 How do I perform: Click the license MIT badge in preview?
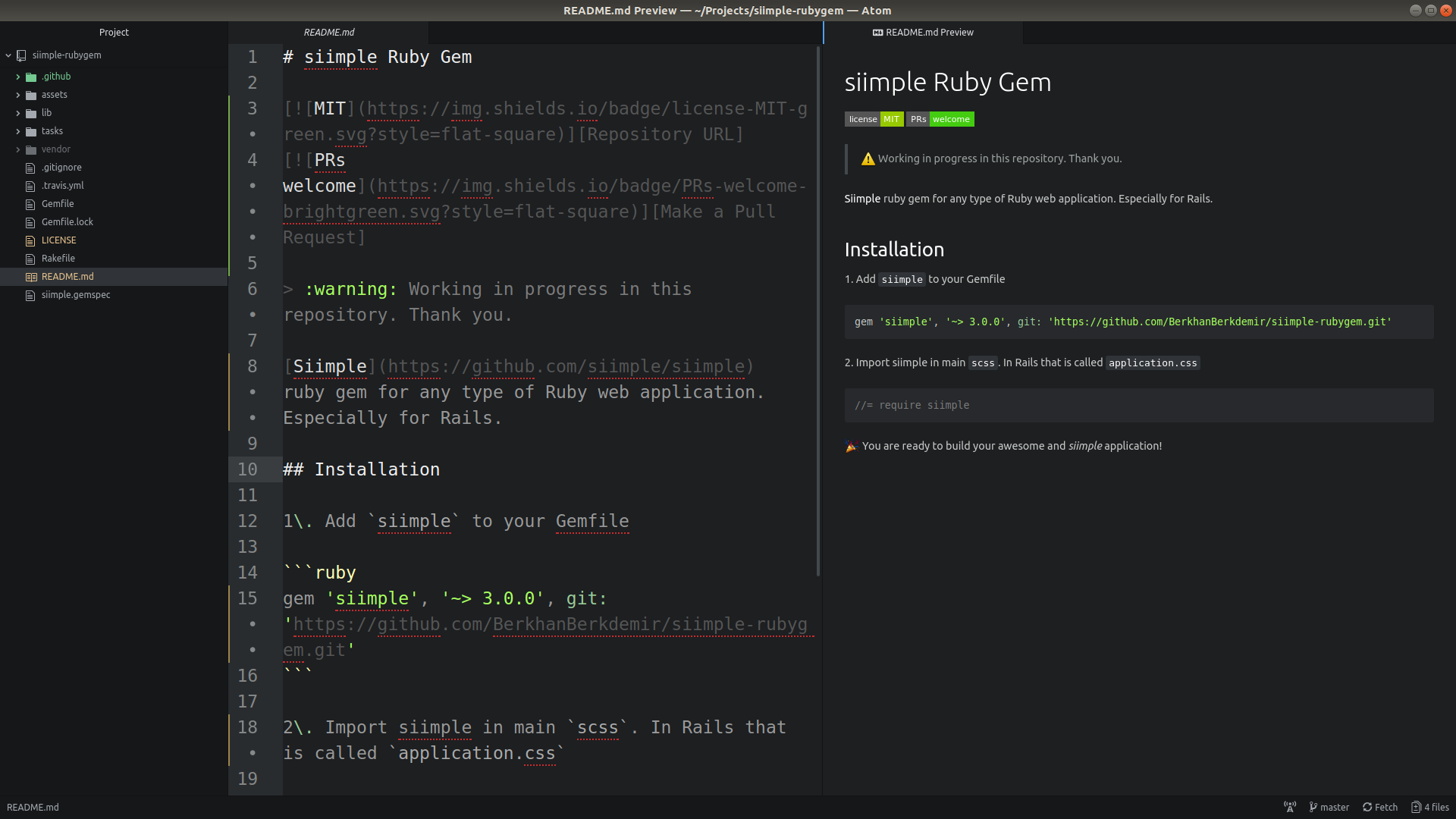coord(874,119)
